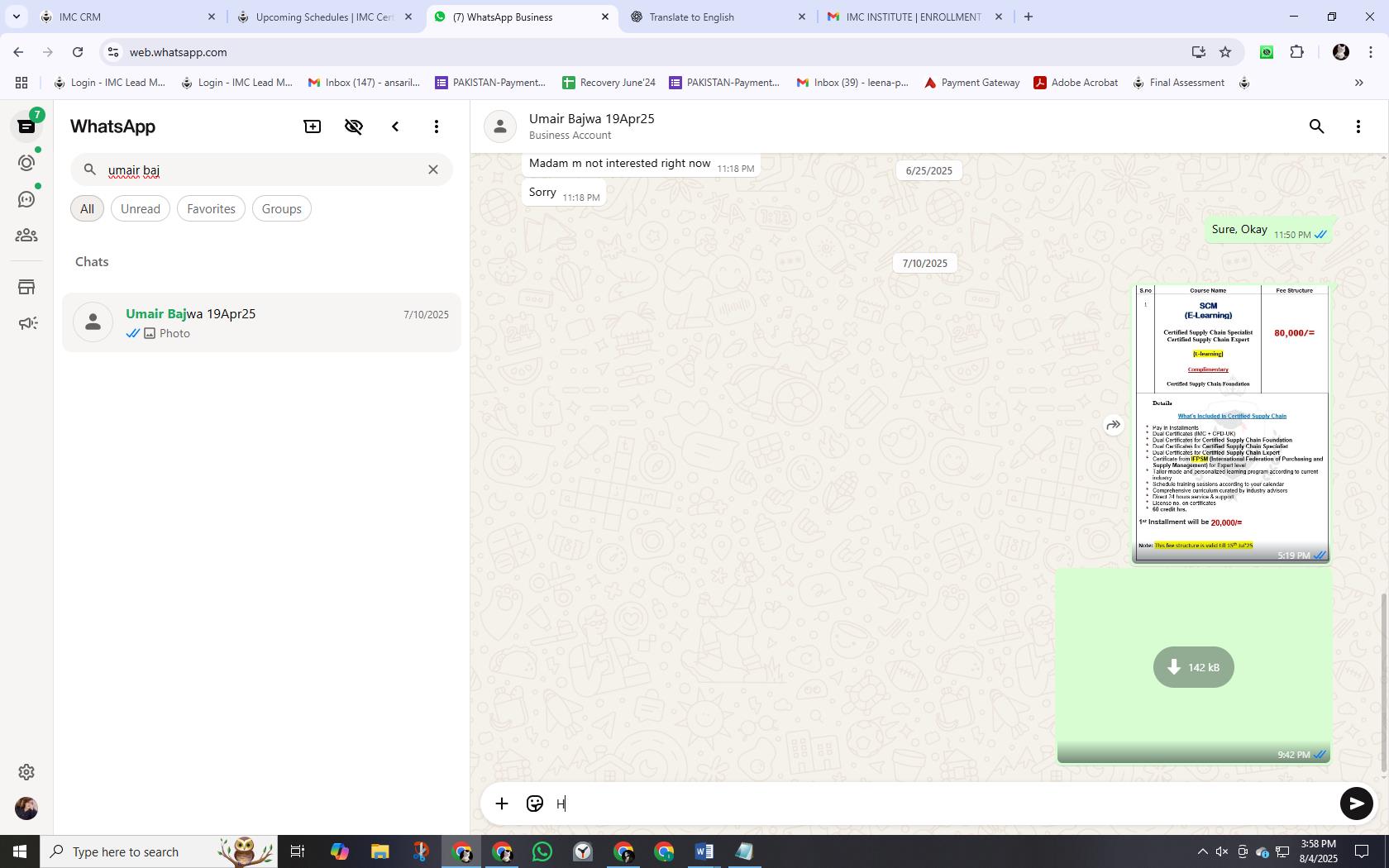
Task: Switch to the IMC INSTITUTE ENROLLMENT tab
Action: click(x=914, y=17)
